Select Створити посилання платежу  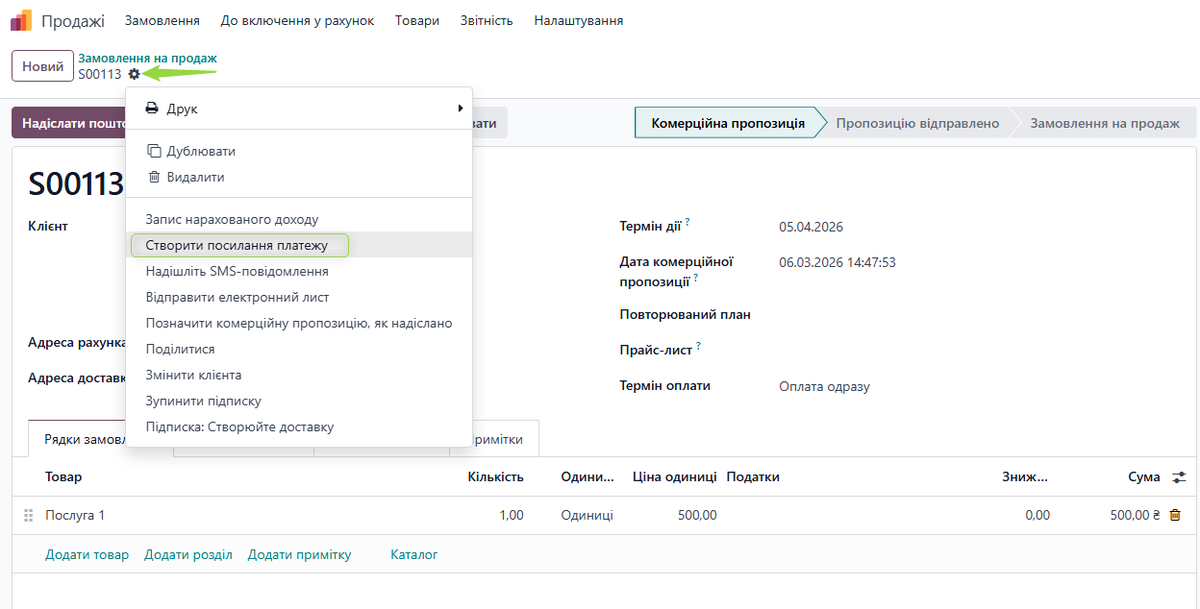point(236,245)
